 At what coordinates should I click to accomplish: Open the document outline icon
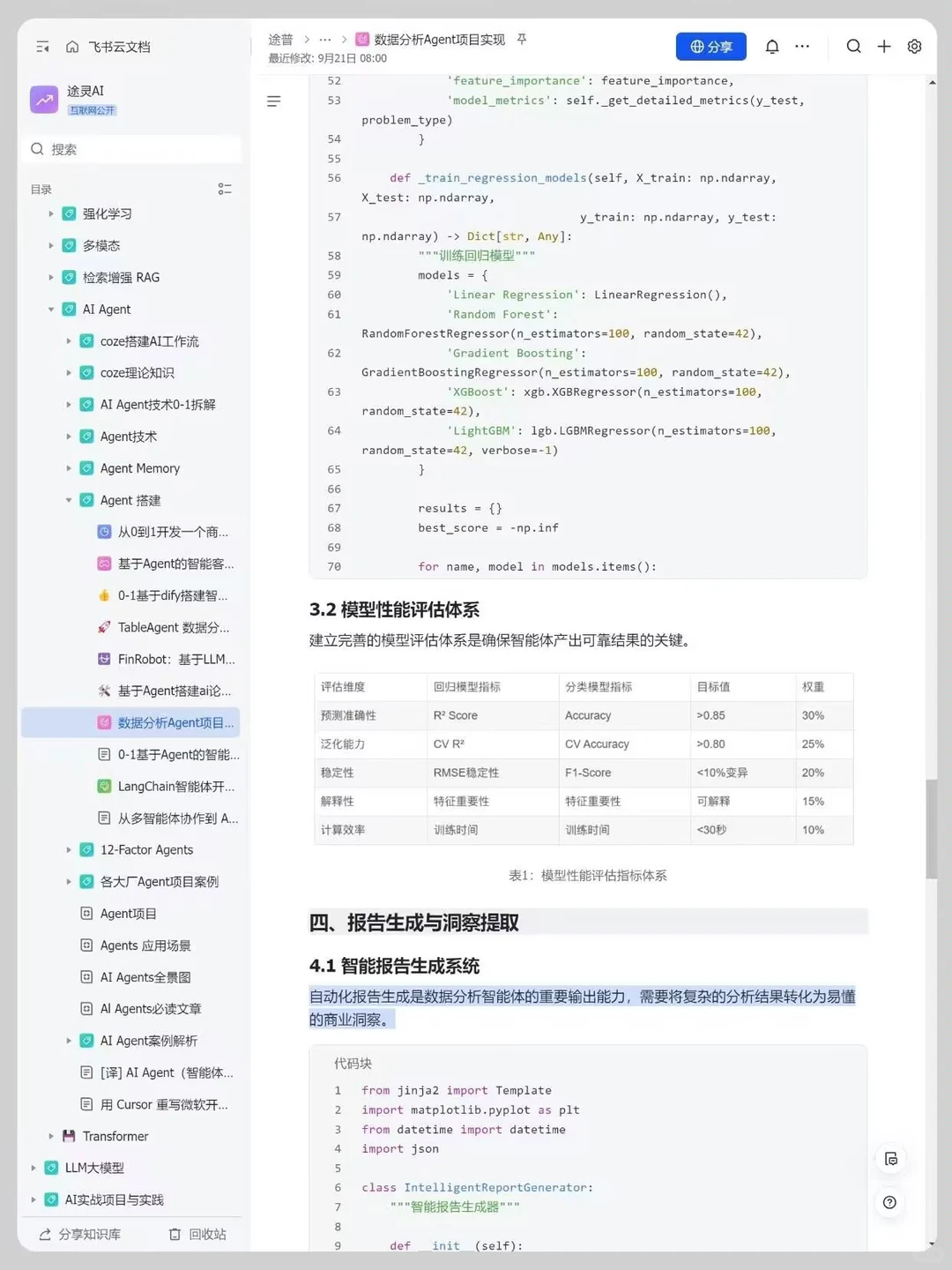274,101
